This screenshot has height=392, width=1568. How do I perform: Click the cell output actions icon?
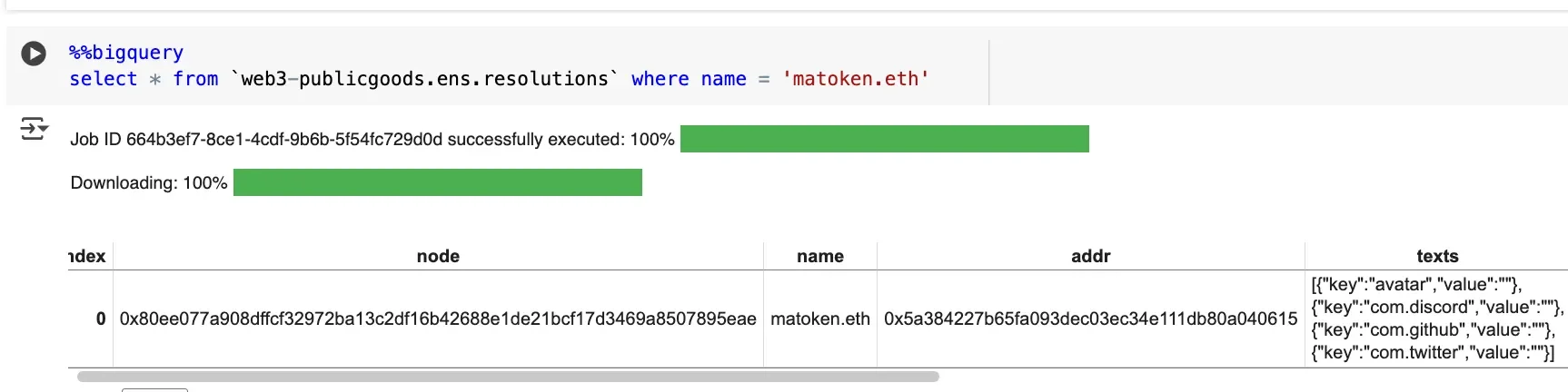coord(34,129)
